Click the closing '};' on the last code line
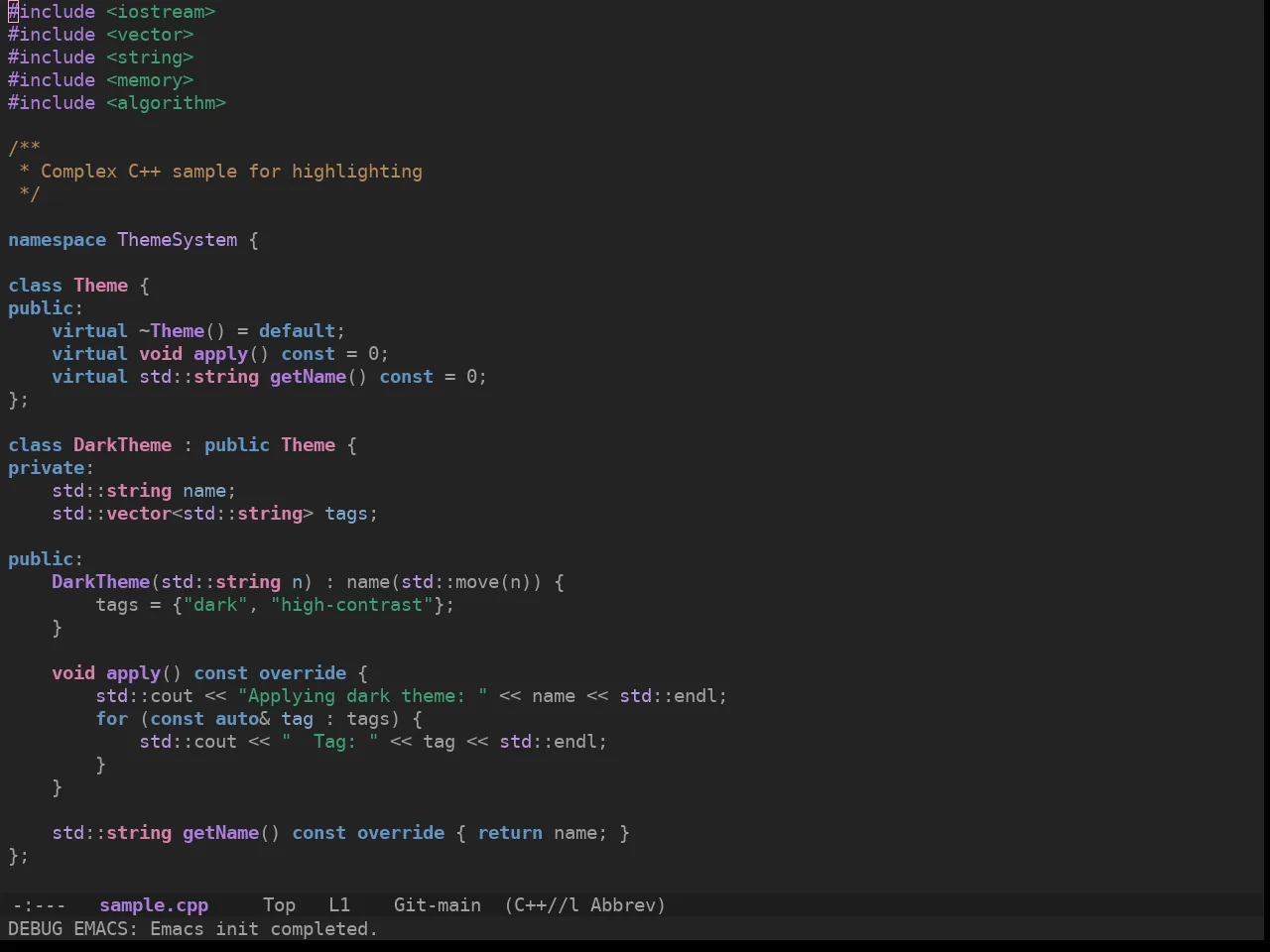Image resolution: width=1270 pixels, height=952 pixels. pos(19,856)
